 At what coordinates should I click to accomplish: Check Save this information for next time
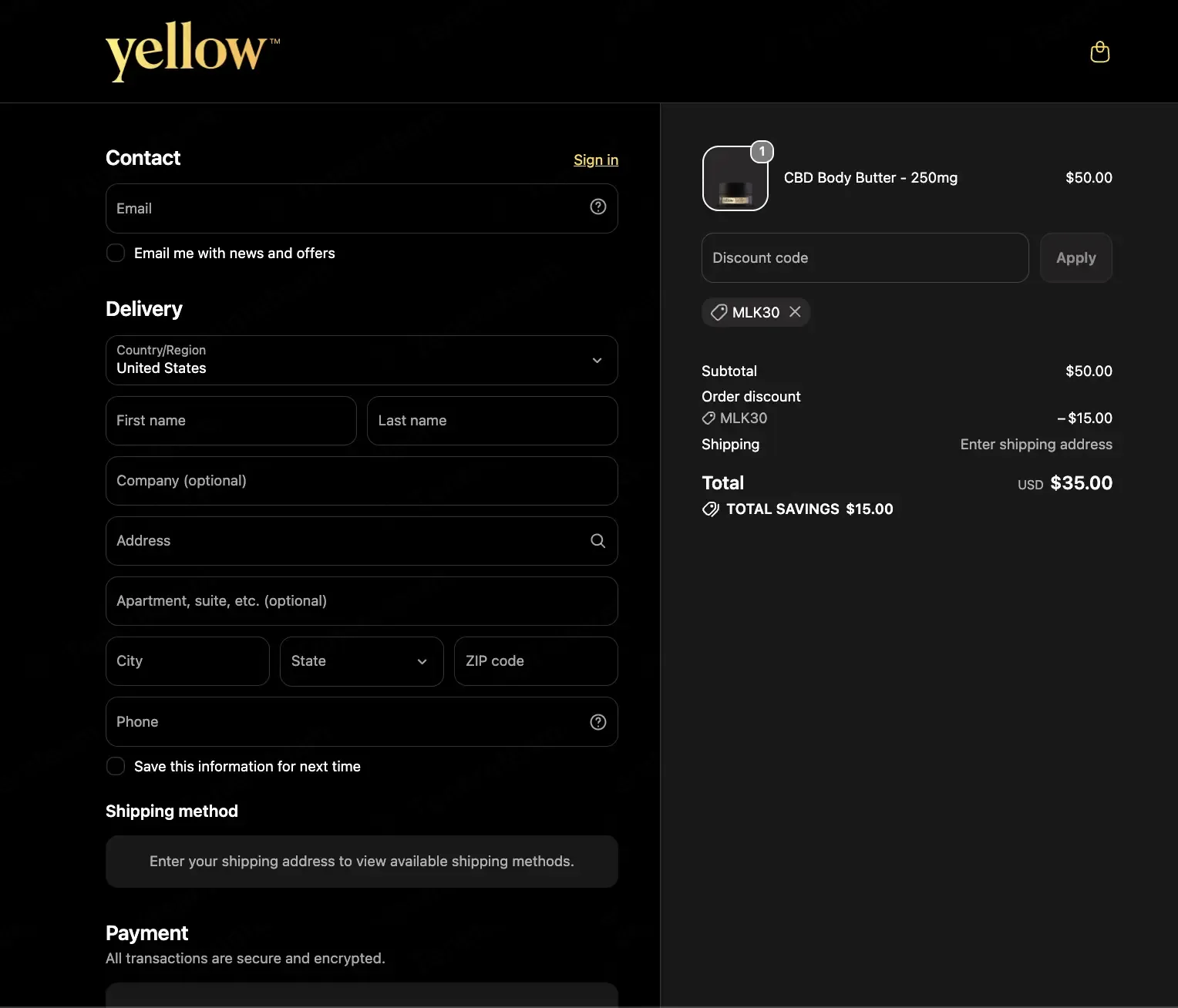click(x=116, y=766)
